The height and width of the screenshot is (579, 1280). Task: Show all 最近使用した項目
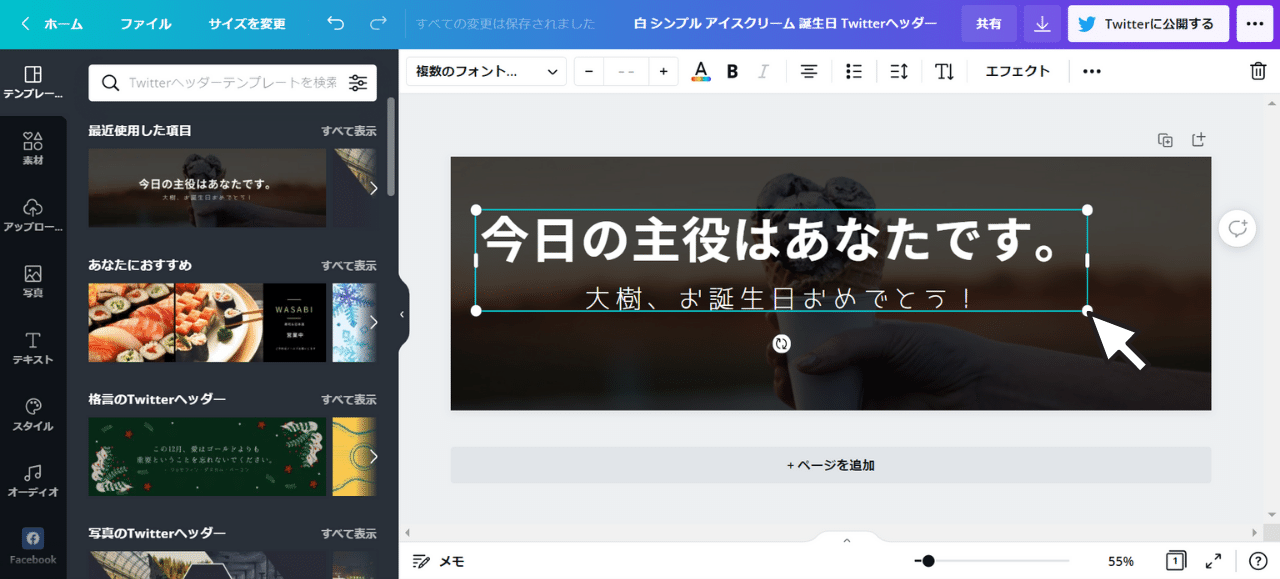coord(348,131)
